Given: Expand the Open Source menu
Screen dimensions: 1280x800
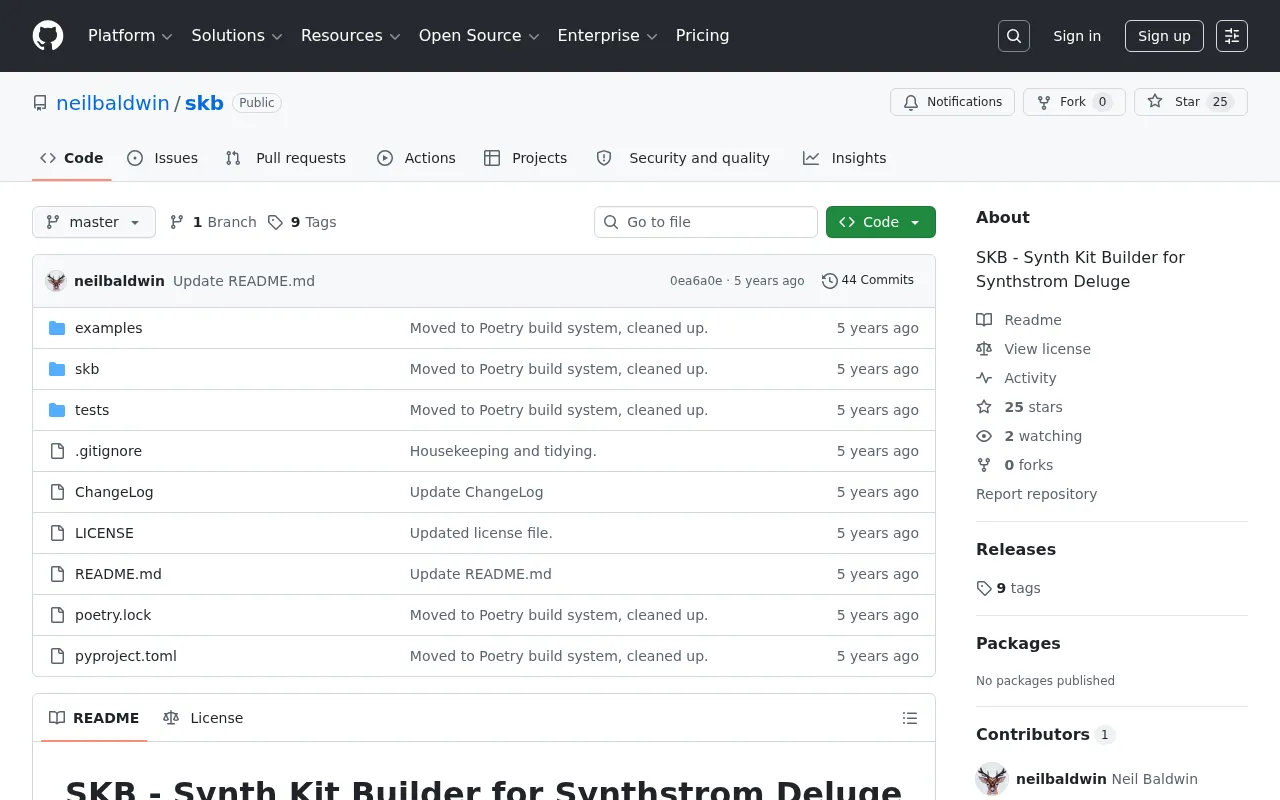Looking at the screenshot, I should 479,36.
